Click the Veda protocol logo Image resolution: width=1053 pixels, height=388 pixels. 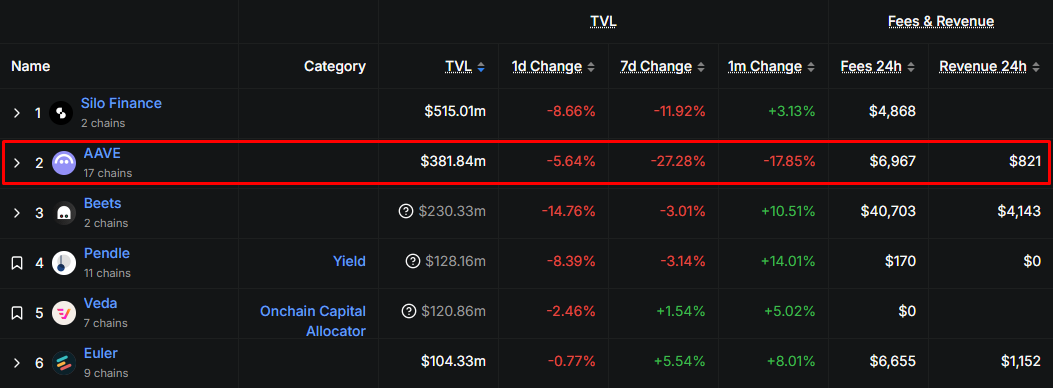[64, 313]
